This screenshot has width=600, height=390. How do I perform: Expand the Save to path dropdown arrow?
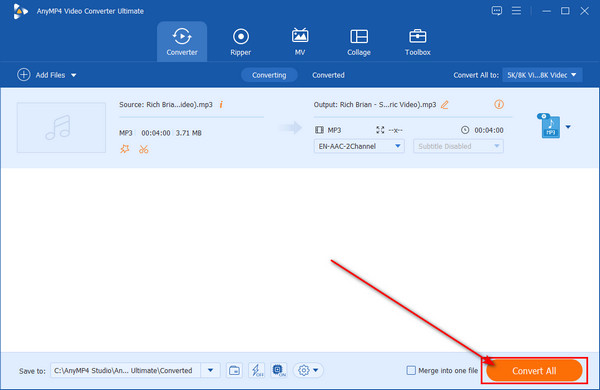coord(210,370)
